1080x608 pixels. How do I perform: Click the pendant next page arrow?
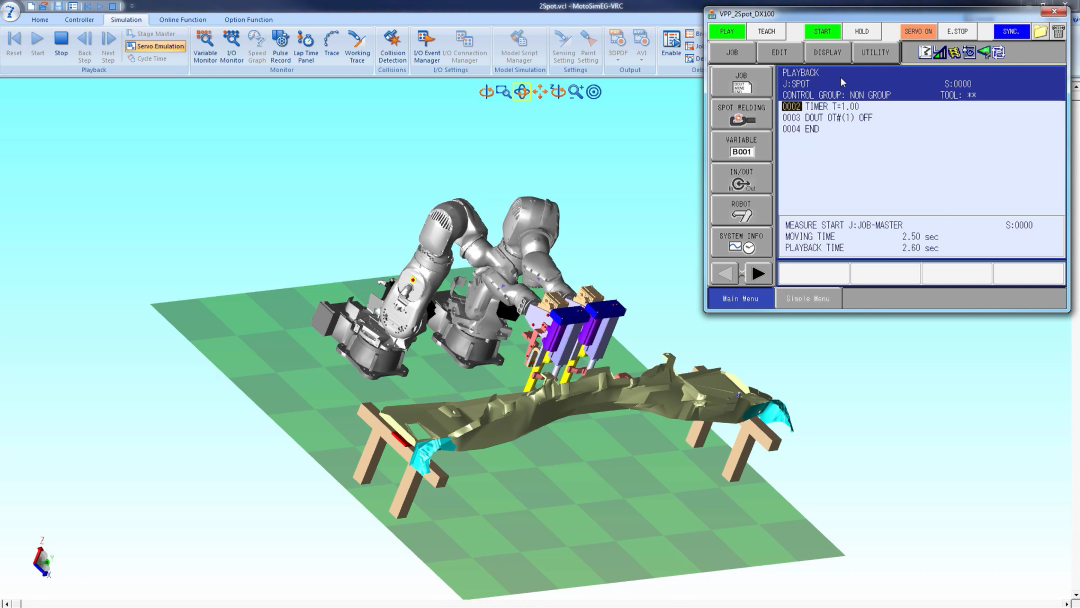758,274
